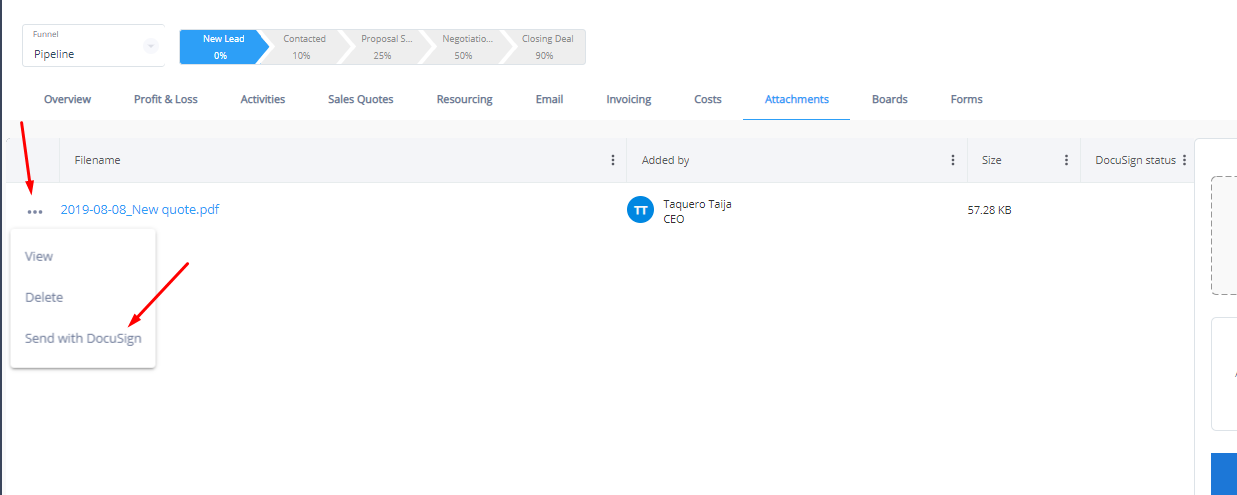This screenshot has height=495, width=1237.
Task: Open the 2019-08-08_New quote.pdf file link
Action: tap(140, 210)
